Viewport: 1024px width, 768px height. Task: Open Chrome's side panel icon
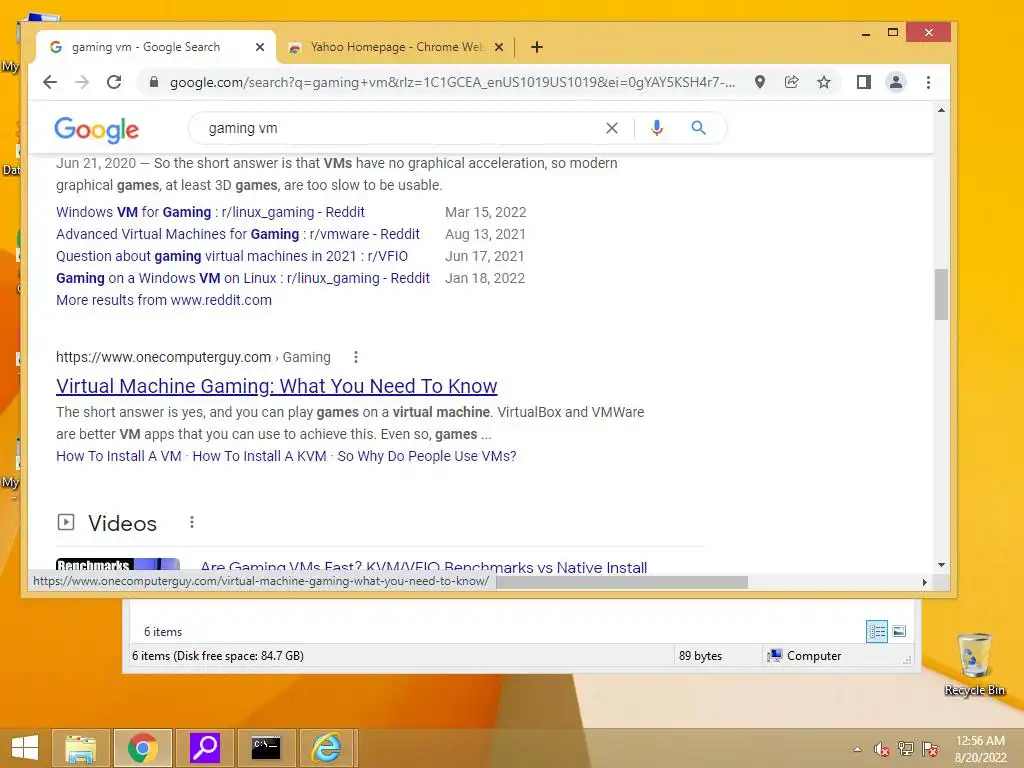point(863,82)
